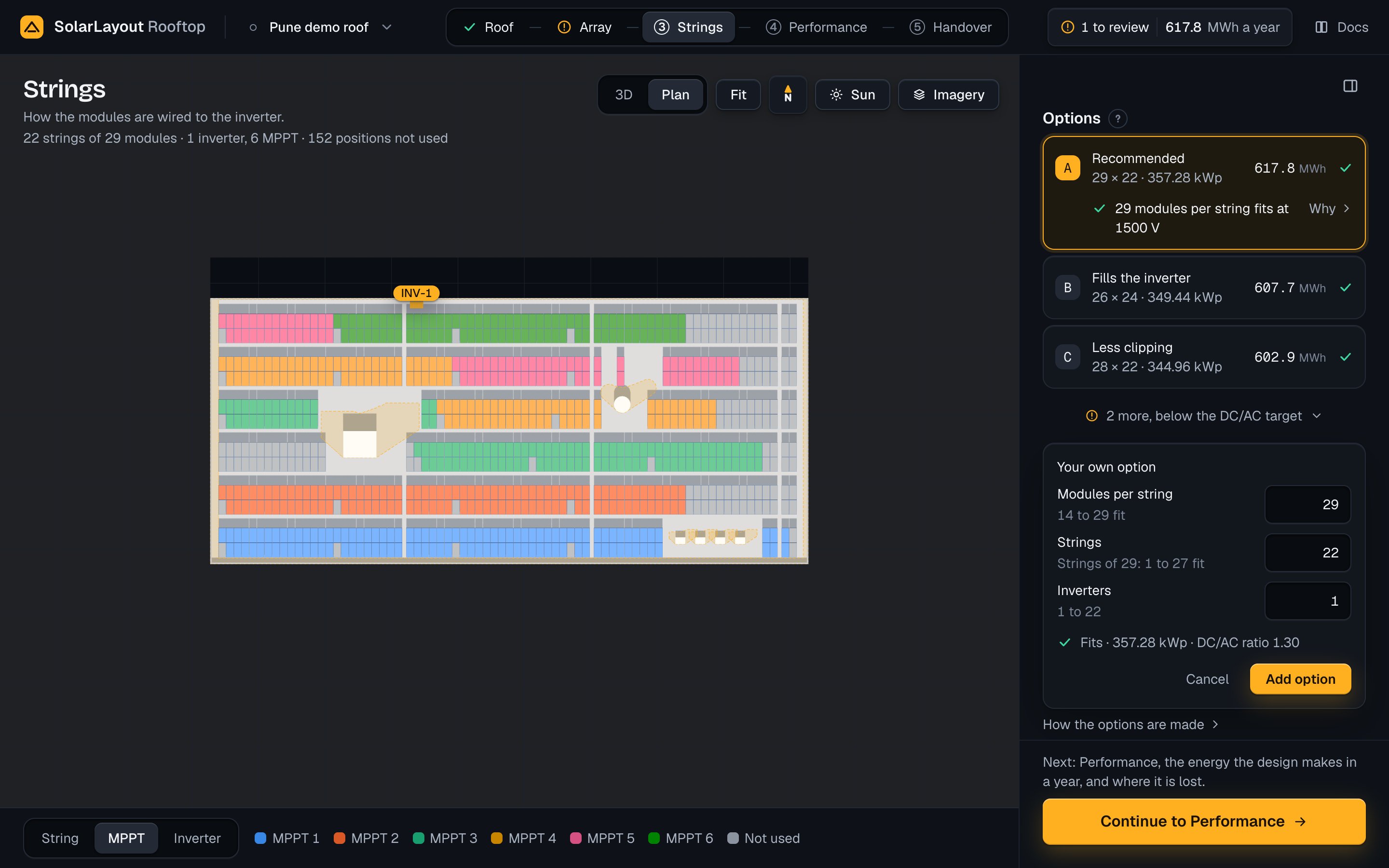Edit the Modules per string field
The height and width of the screenshot is (868, 1389).
point(1307,504)
